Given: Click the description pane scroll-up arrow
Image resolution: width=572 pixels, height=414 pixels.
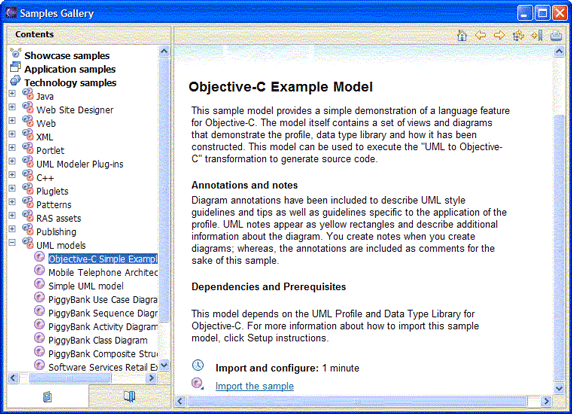Looking at the screenshot, I should tap(559, 51).
